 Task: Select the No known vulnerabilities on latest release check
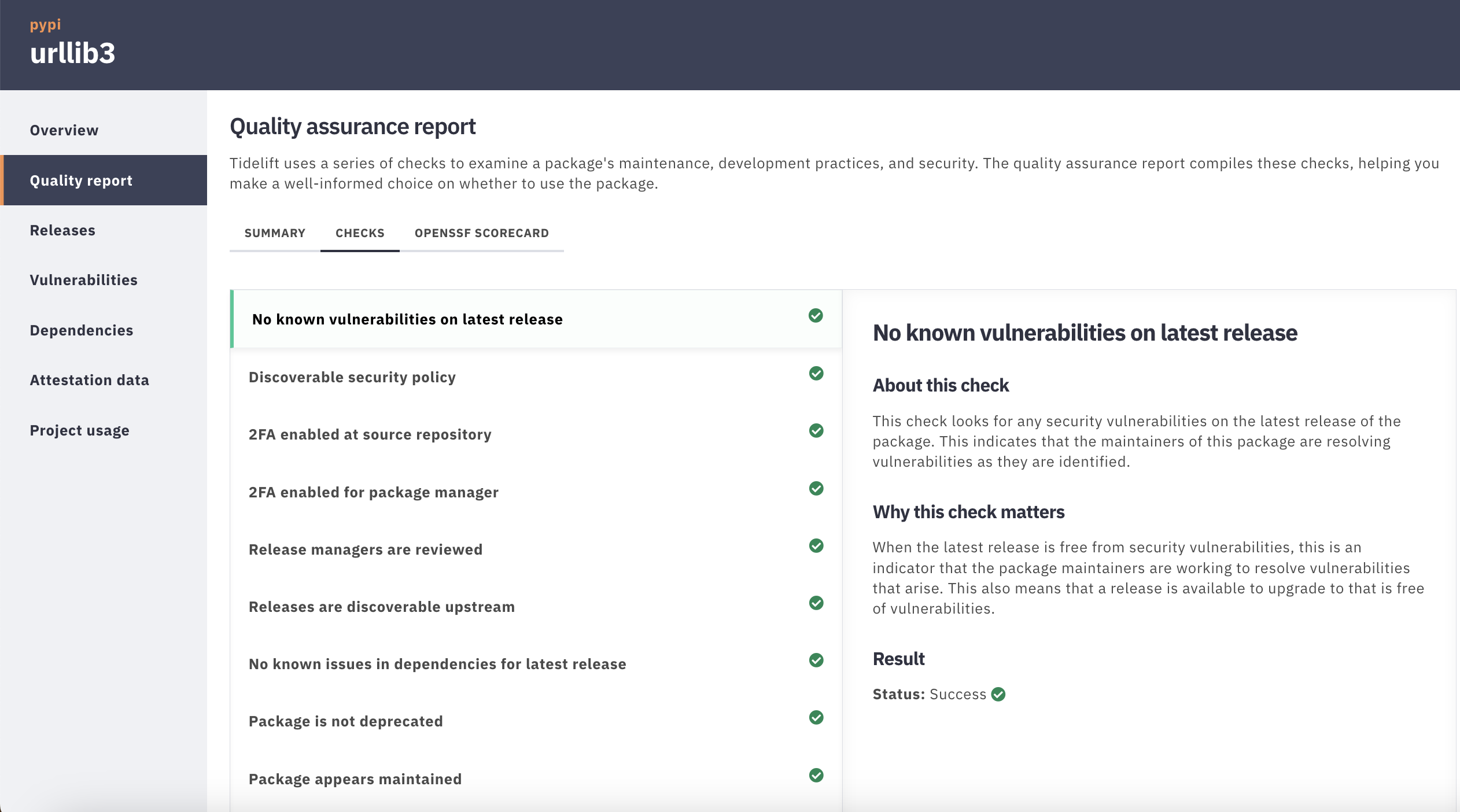pyautogui.click(x=536, y=319)
